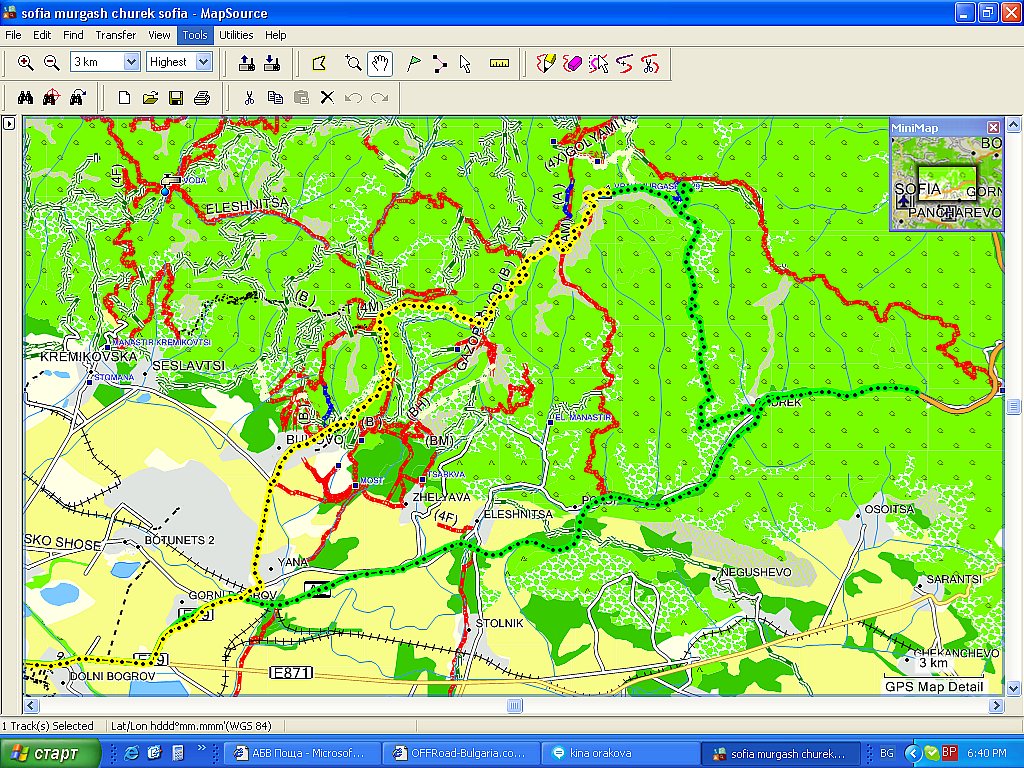
Task: Click the Windows Start button
Action: (51, 753)
